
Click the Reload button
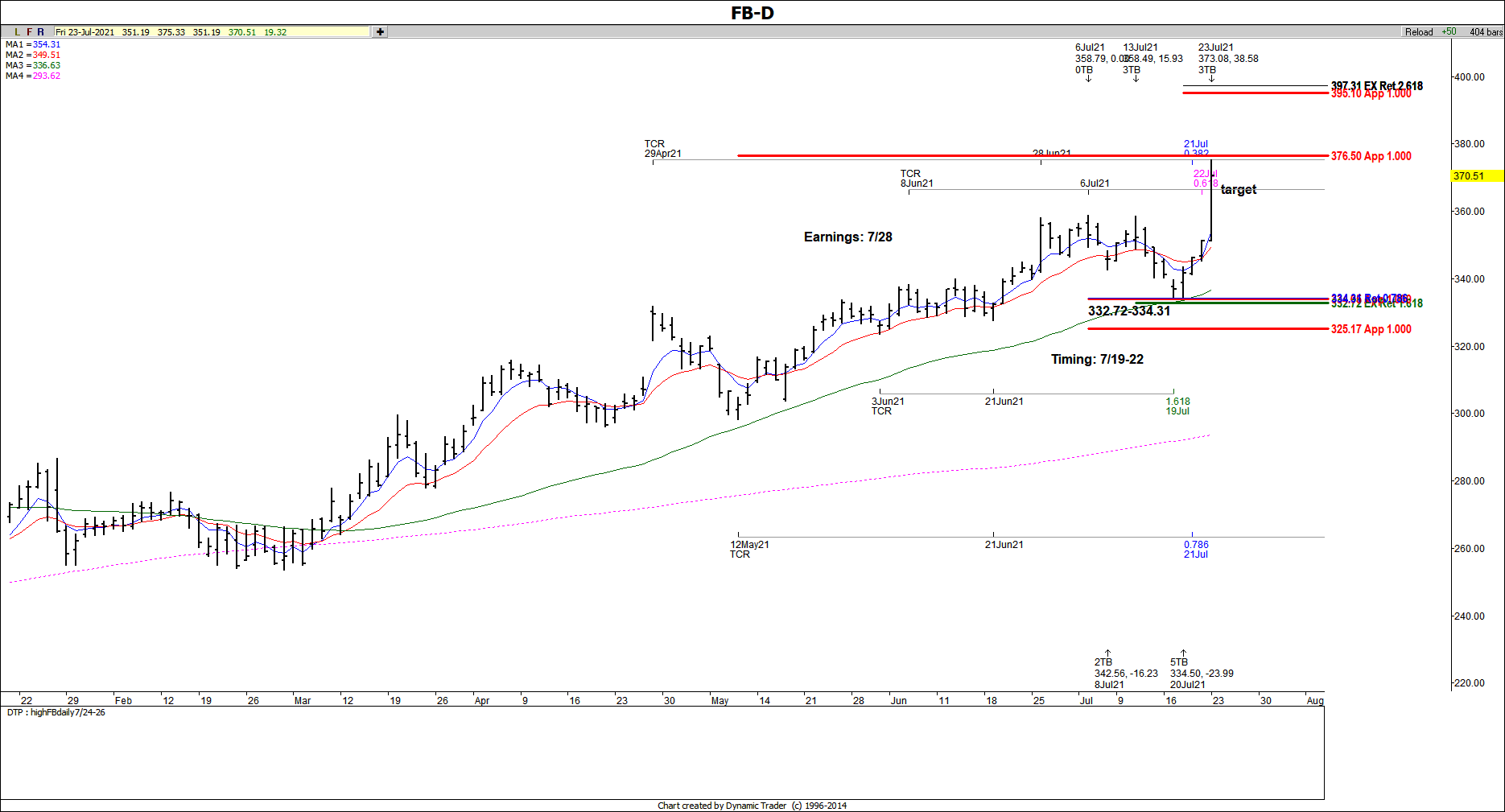[x=1419, y=32]
